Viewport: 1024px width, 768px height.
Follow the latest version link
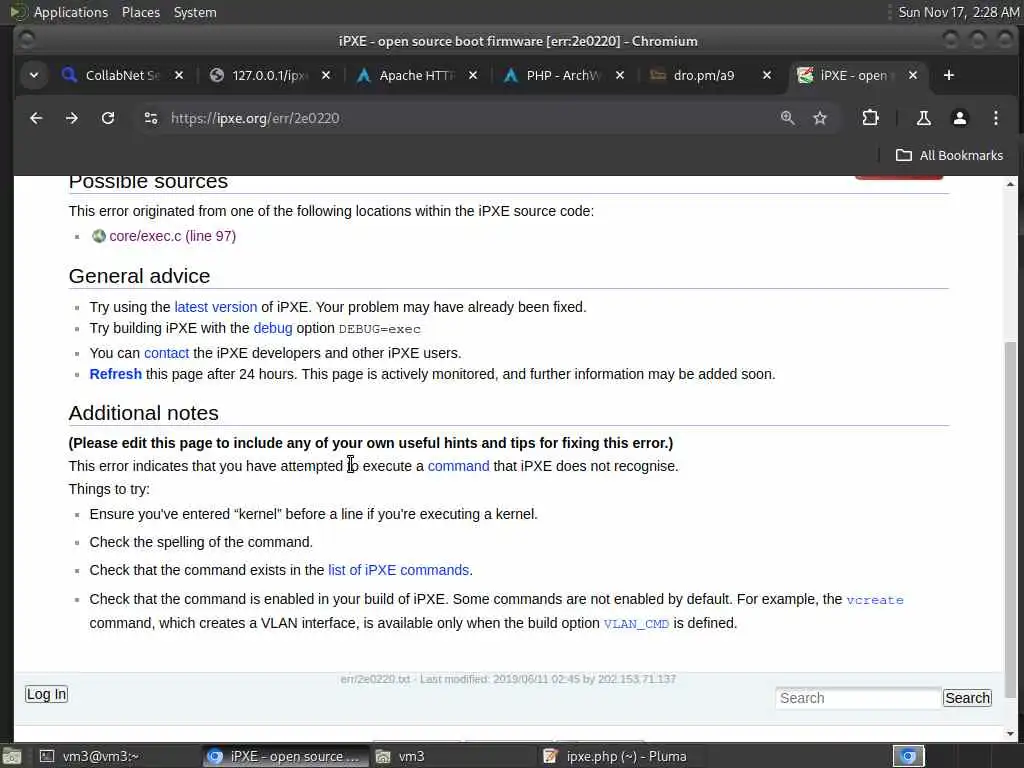pyautogui.click(x=216, y=307)
